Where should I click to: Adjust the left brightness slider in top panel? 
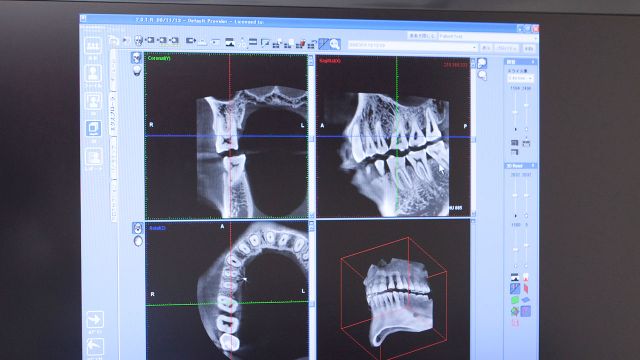[515, 112]
